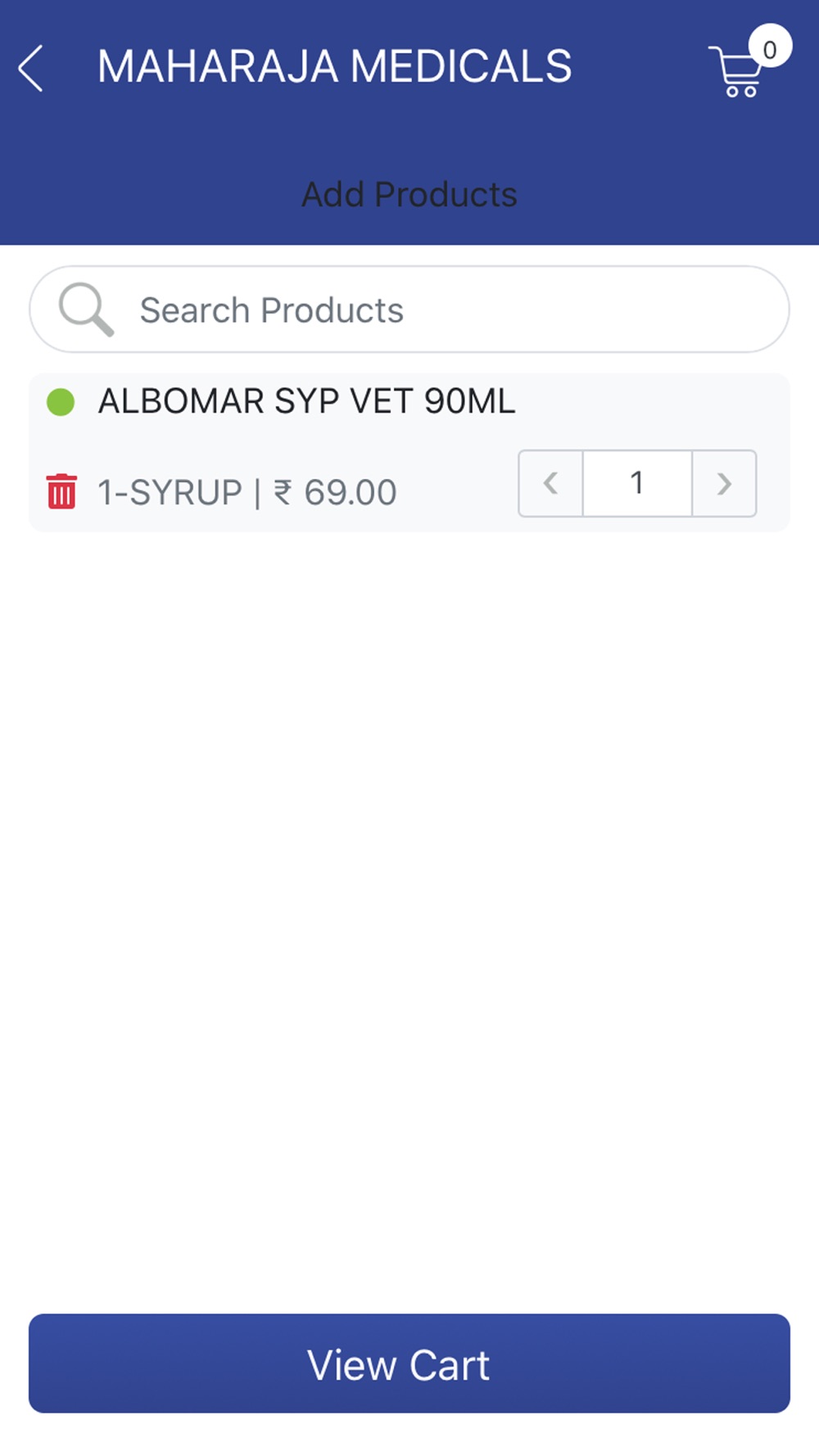
Task: Select the ALBOMAR SYP VET 90ML product name
Action: click(x=307, y=401)
